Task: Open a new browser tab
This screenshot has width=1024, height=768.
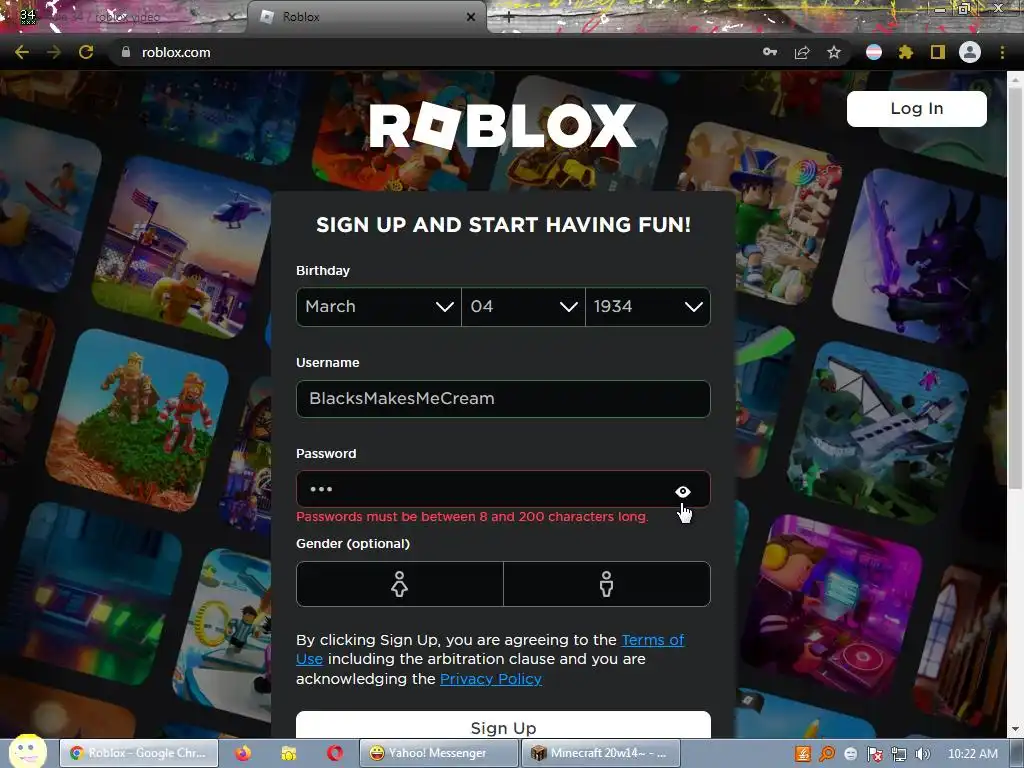Action: pyautogui.click(x=509, y=18)
